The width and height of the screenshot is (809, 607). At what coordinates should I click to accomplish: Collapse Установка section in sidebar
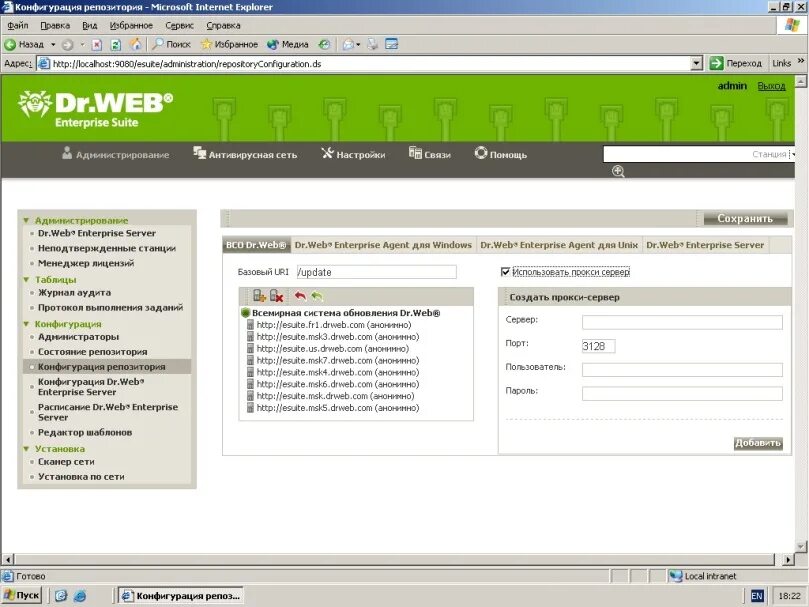(x=26, y=449)
